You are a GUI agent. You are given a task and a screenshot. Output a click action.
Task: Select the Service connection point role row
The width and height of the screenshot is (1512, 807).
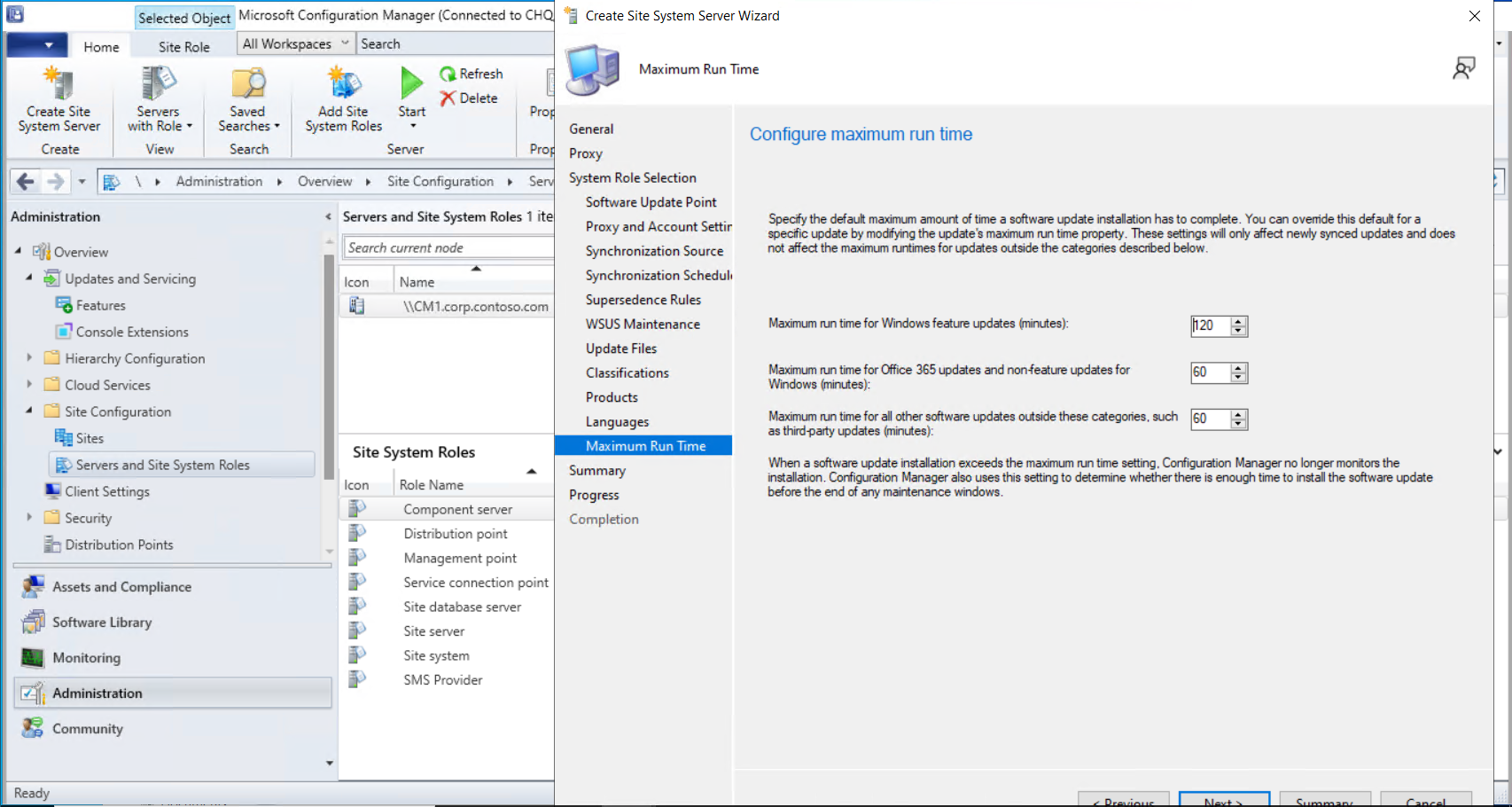447,583
